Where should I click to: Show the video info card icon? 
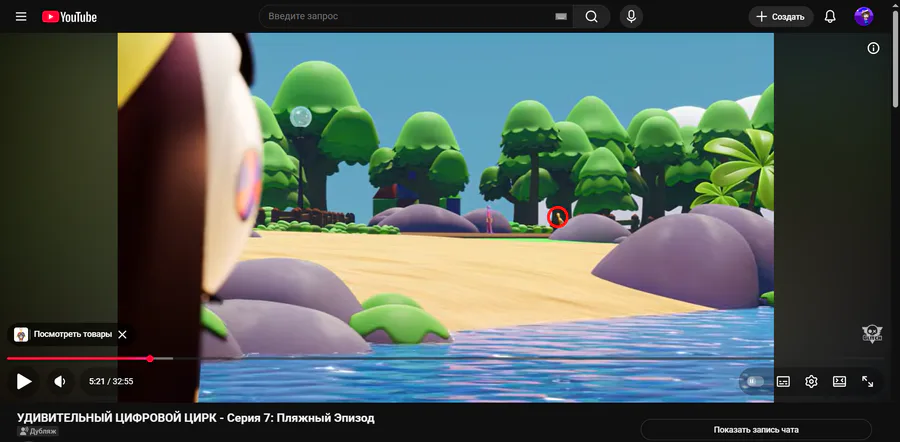[x=873, y=48]
